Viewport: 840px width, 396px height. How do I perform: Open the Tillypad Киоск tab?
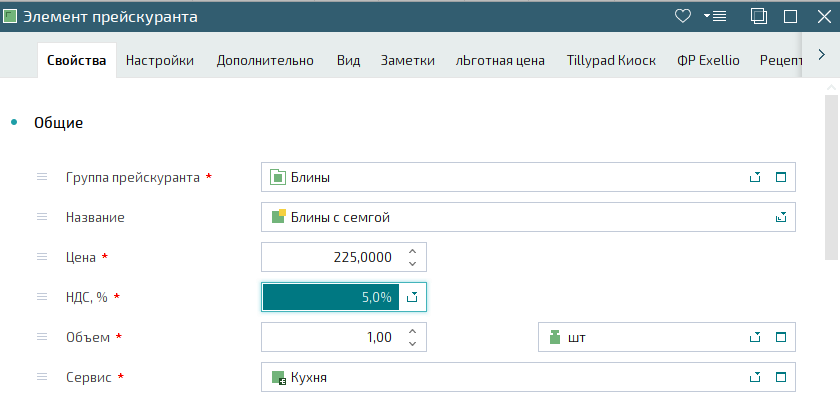[x=611, y=61]
